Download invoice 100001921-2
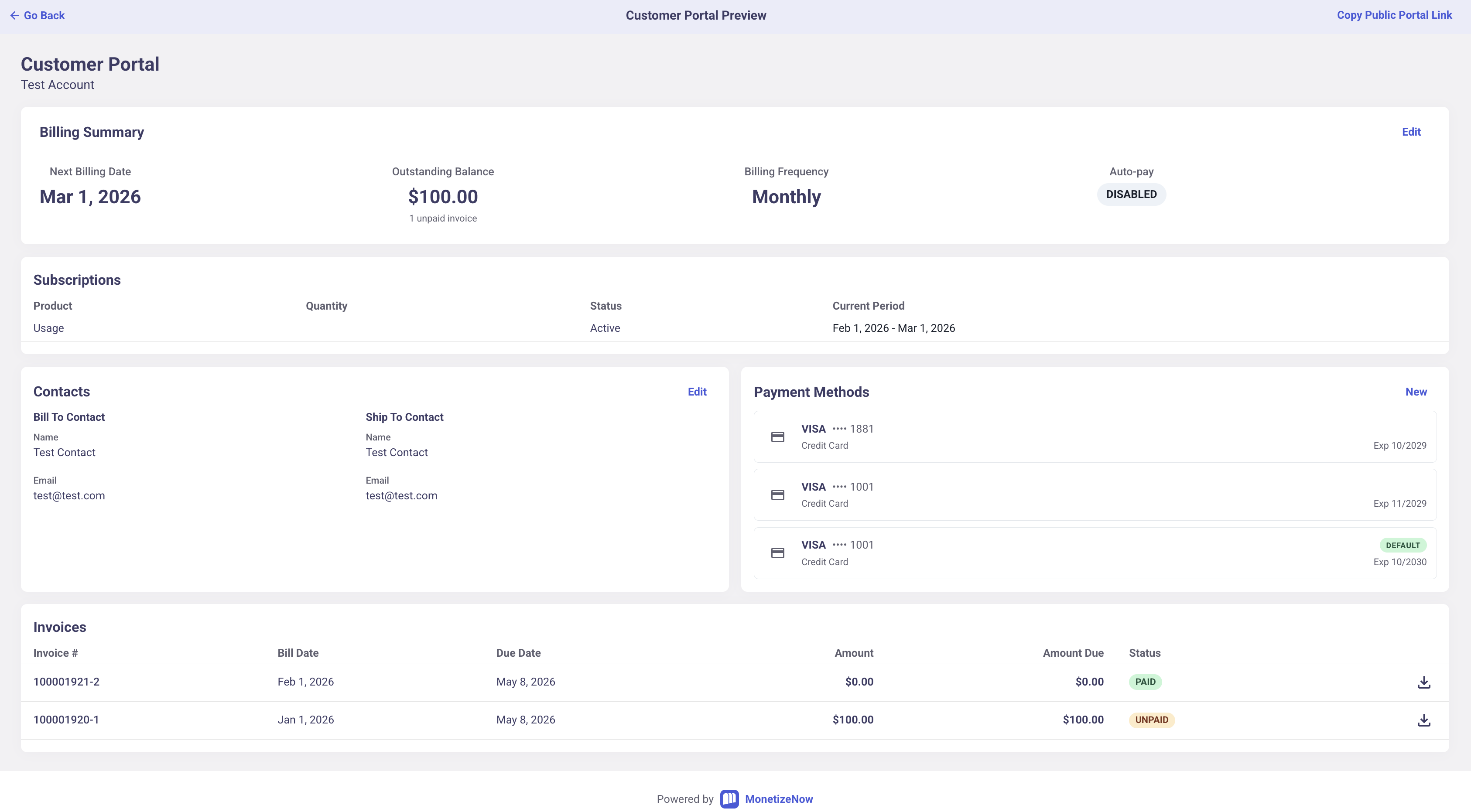The image size is (1471, 812). tap(1423, 682)
